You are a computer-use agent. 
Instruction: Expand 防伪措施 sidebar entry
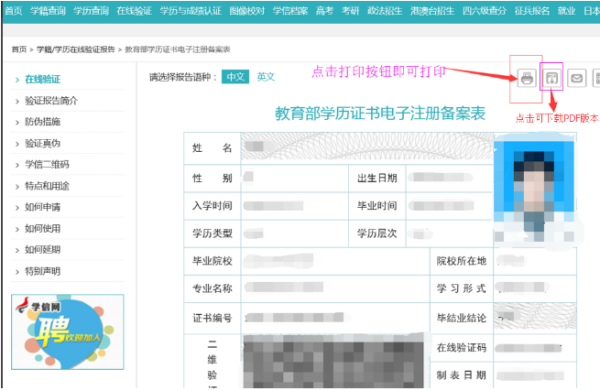pyautogui.click(x=43, y=122)
